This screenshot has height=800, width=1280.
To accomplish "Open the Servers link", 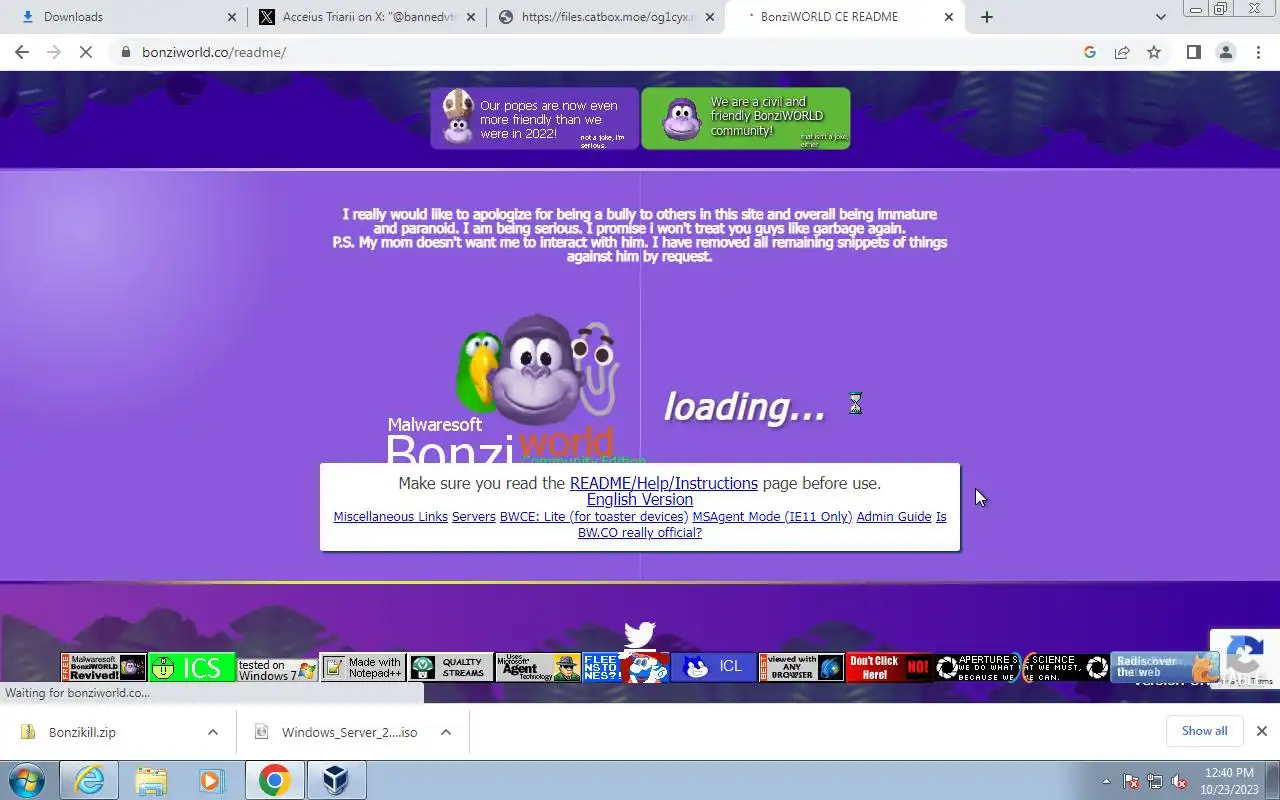I will pos(473,517).
